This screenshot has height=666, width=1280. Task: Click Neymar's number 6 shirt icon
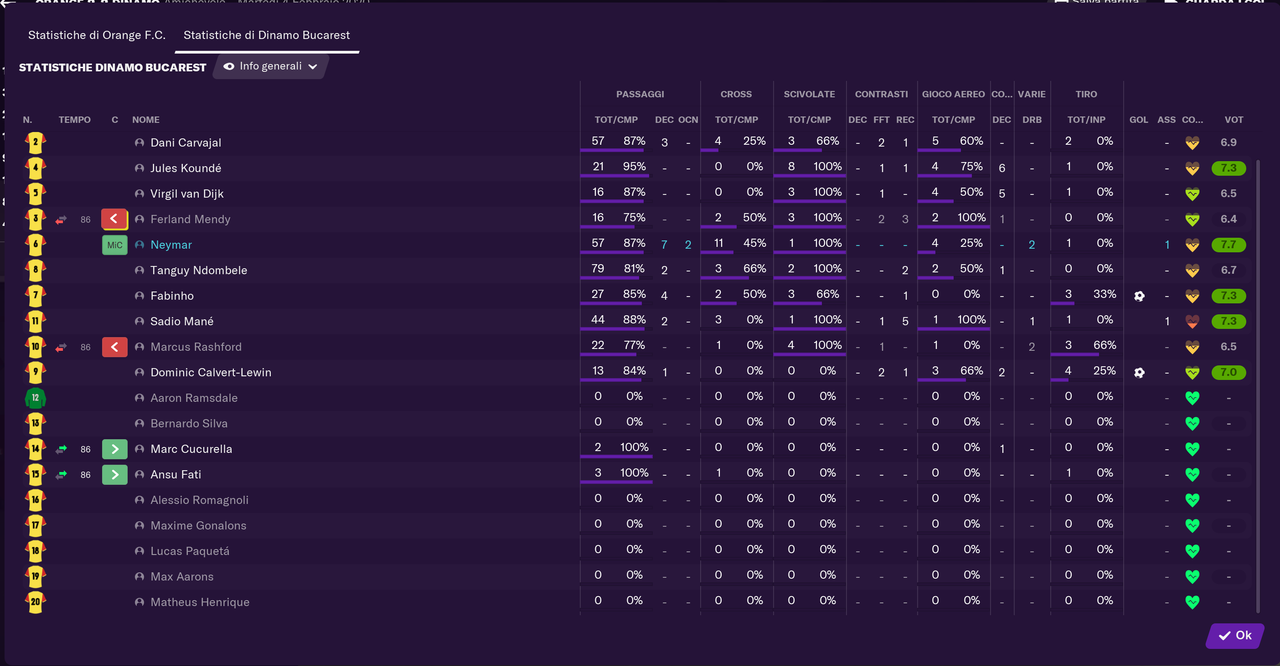[x=35, y=244]
